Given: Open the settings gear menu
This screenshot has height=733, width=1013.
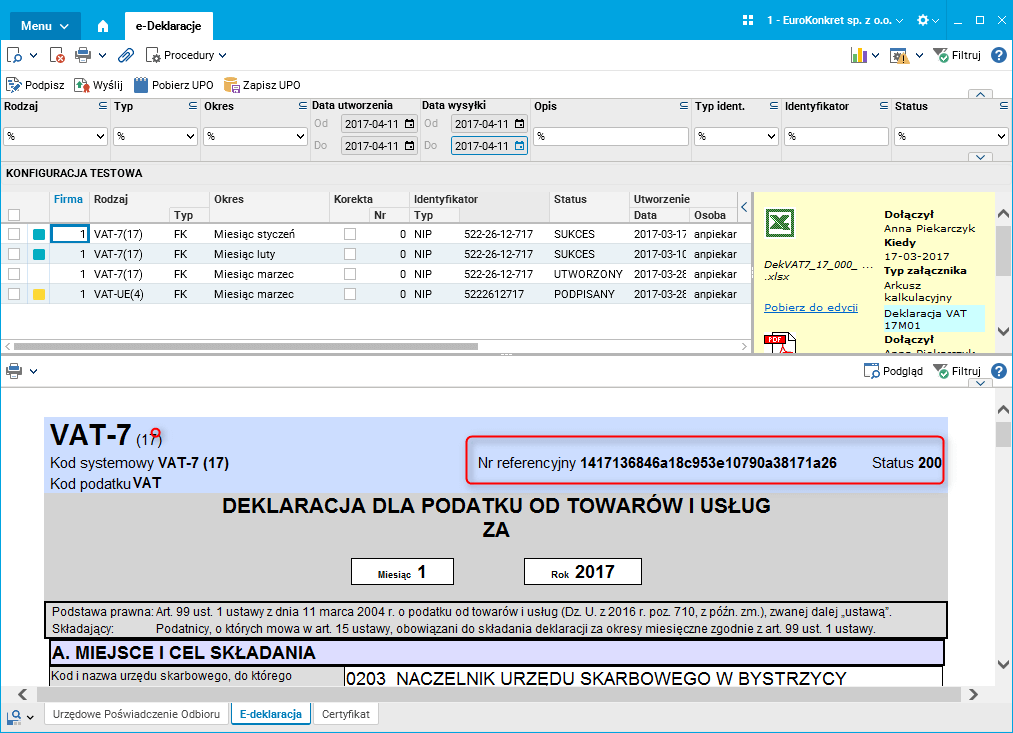Looking at the screenshot, I should (927, 20).
